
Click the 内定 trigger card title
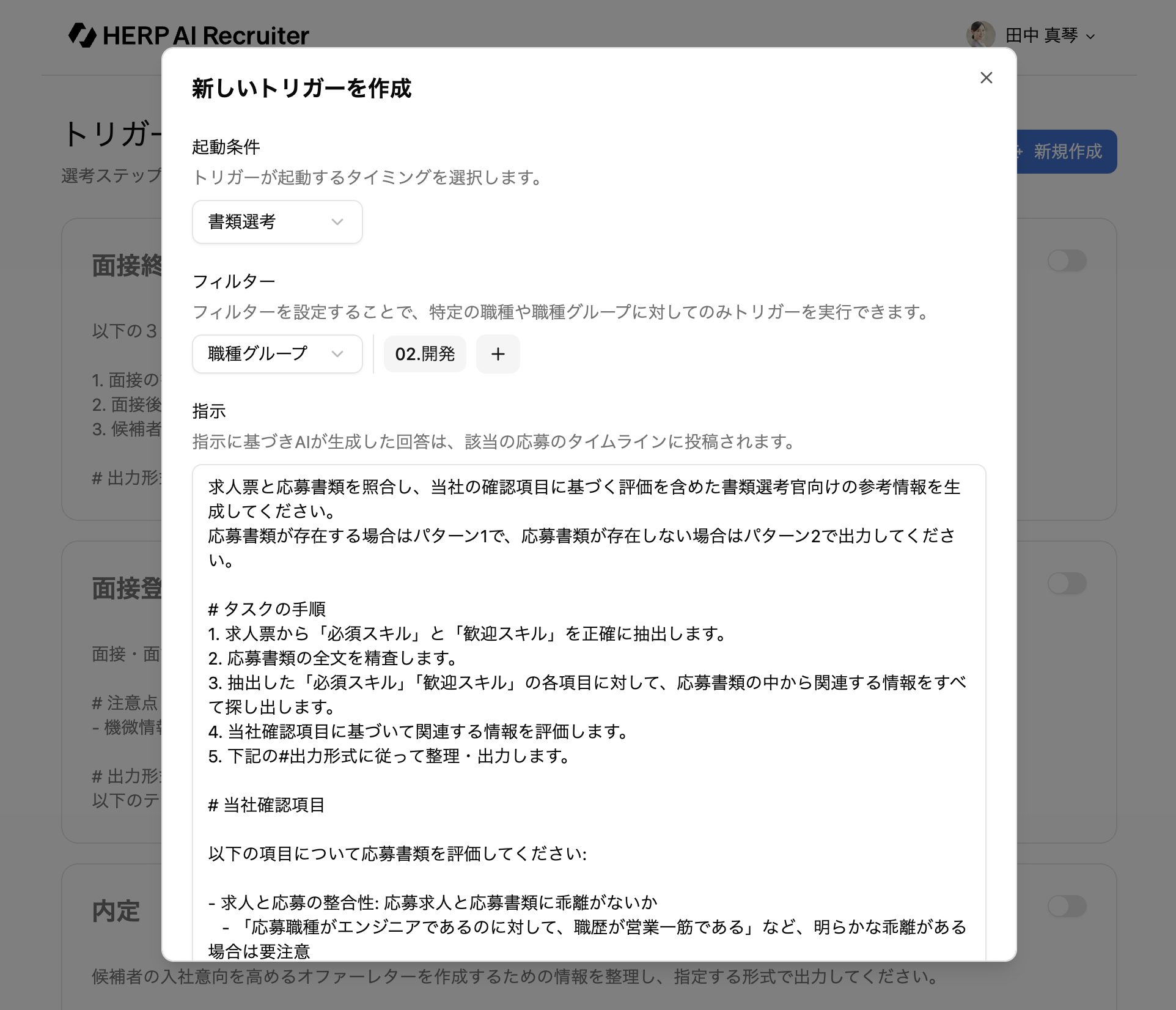pyautogui.click(x=116, y=911)
